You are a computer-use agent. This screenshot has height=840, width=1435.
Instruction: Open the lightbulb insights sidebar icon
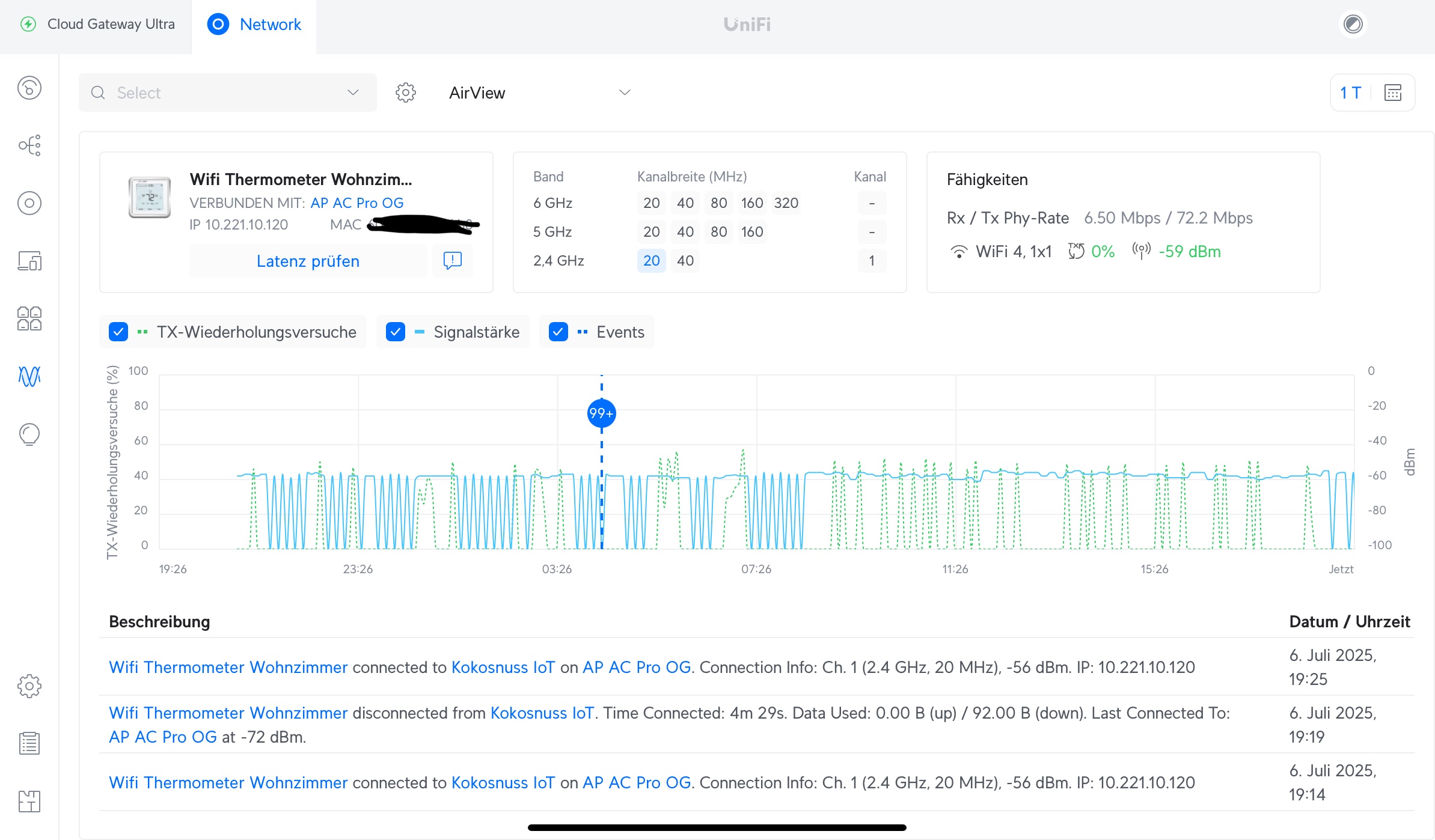coord(29,434)
